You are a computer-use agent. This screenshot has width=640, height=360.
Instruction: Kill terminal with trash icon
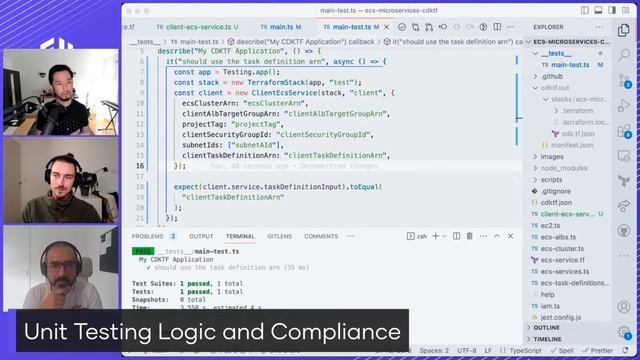[x=470, y=236]
